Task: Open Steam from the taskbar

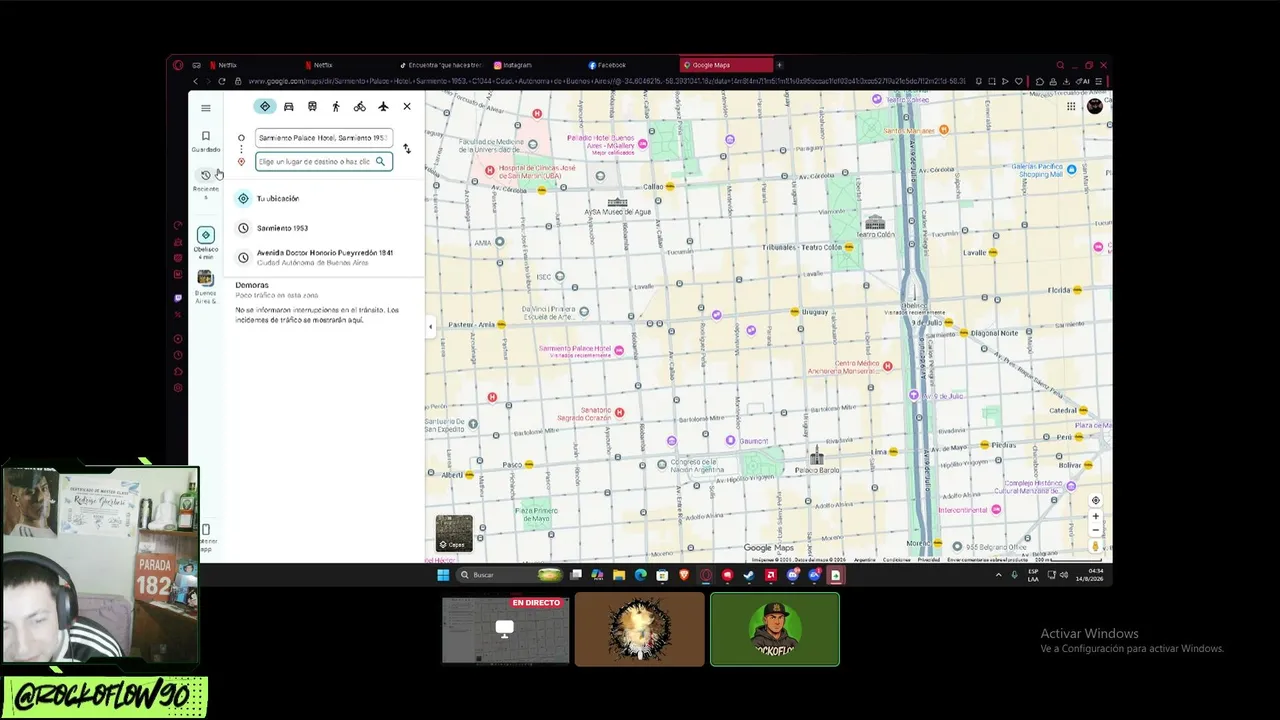Action: click(x=749, y=575)
